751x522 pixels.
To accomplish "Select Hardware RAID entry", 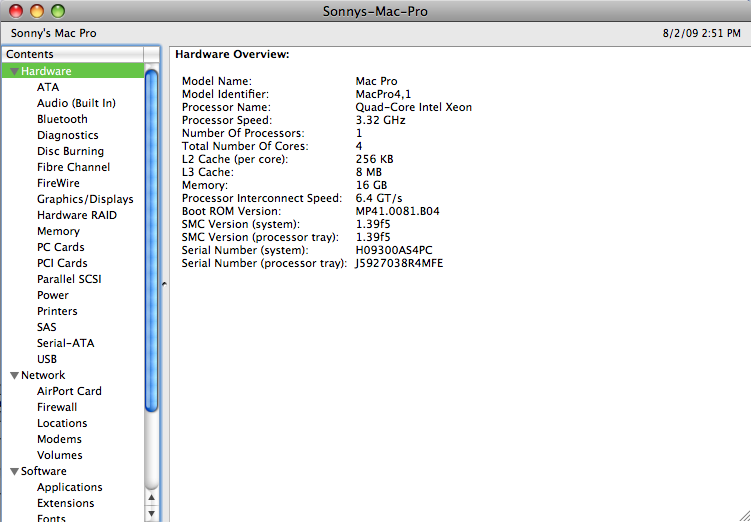I will (x=77, y=215).
